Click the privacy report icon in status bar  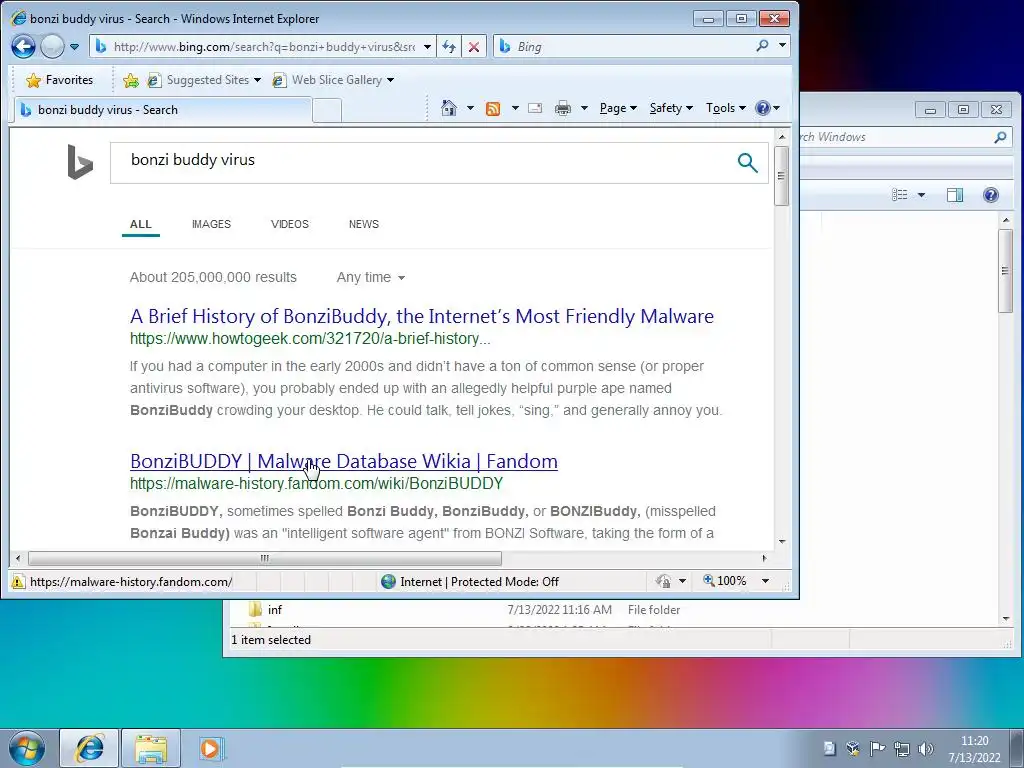[664, 581]
